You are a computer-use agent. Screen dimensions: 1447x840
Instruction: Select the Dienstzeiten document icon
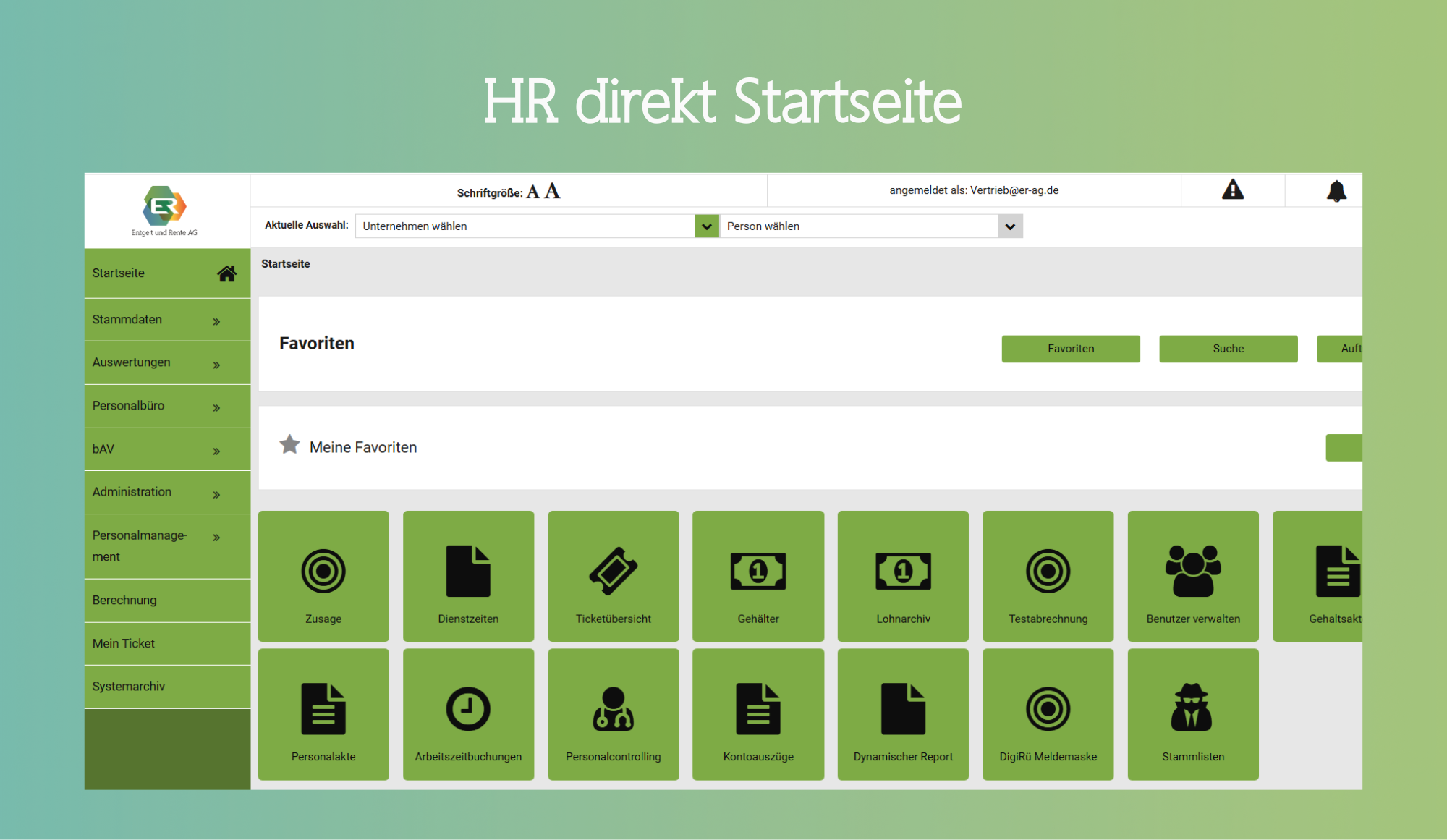(468, 570)
